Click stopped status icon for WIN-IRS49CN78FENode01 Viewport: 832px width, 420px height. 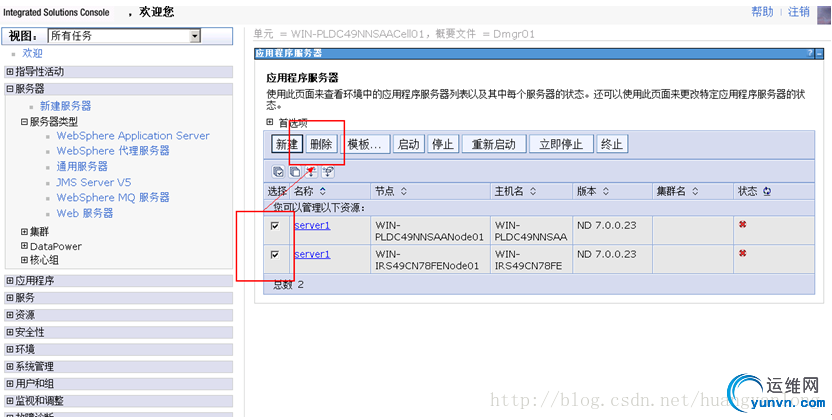pos(742,253)
